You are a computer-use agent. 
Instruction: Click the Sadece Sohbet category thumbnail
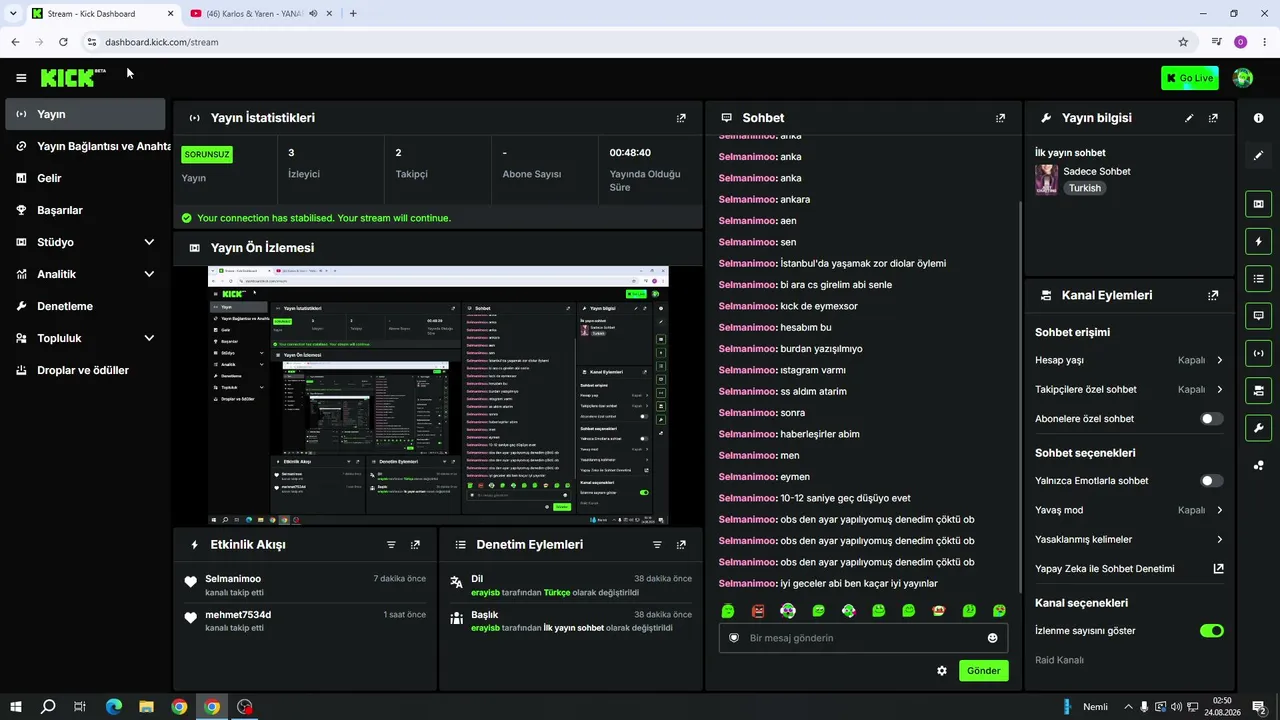(x=1047, y=179)
